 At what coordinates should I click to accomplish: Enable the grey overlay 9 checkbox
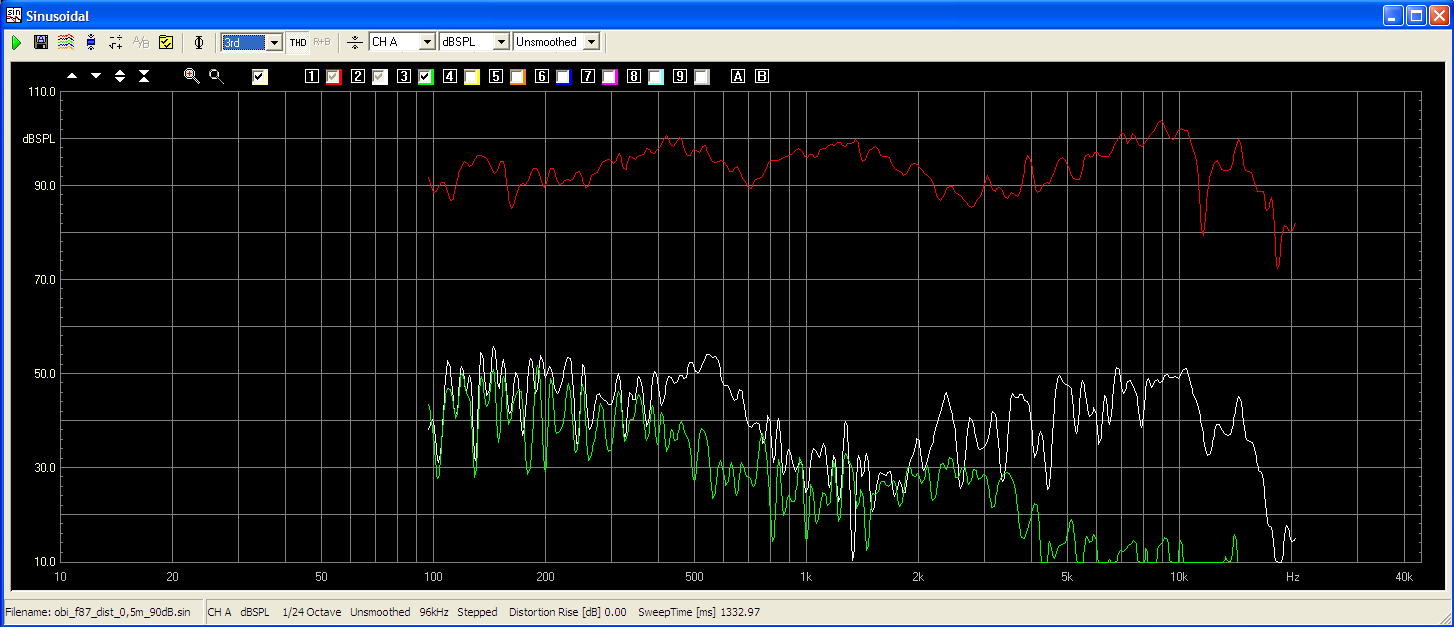[702, 77]
